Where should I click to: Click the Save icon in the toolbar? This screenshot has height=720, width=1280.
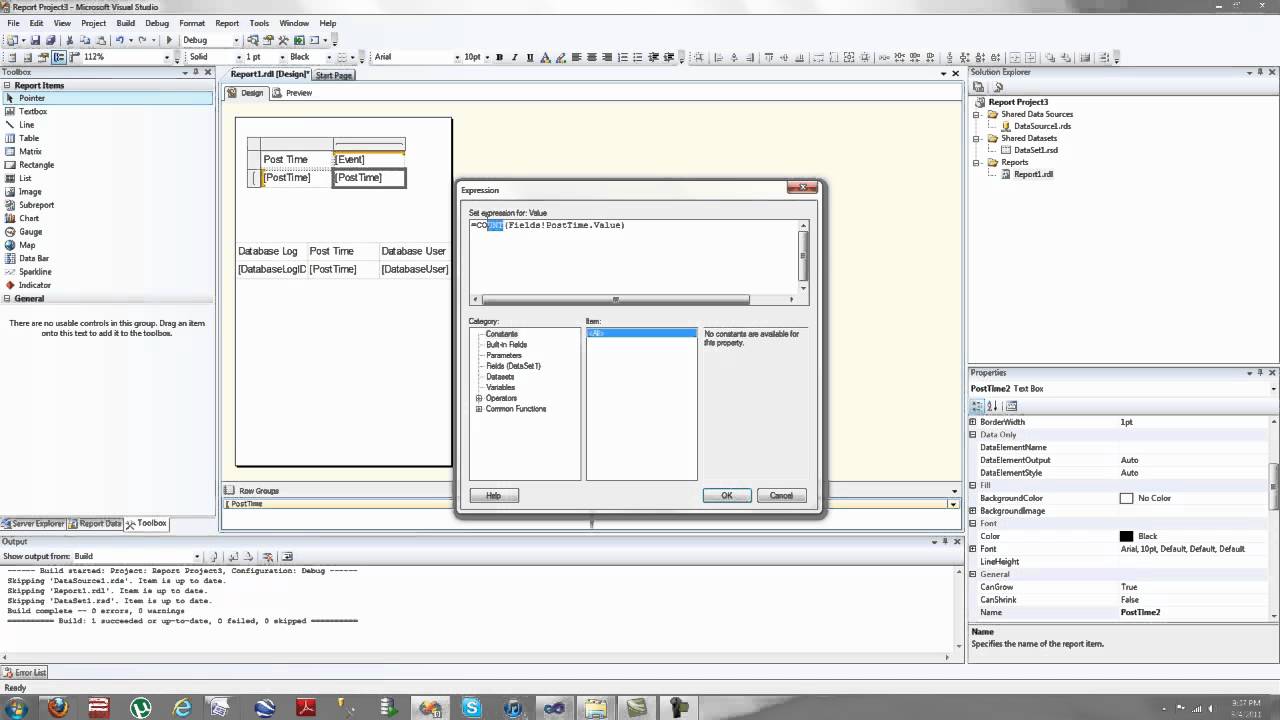tap(35, 40)
